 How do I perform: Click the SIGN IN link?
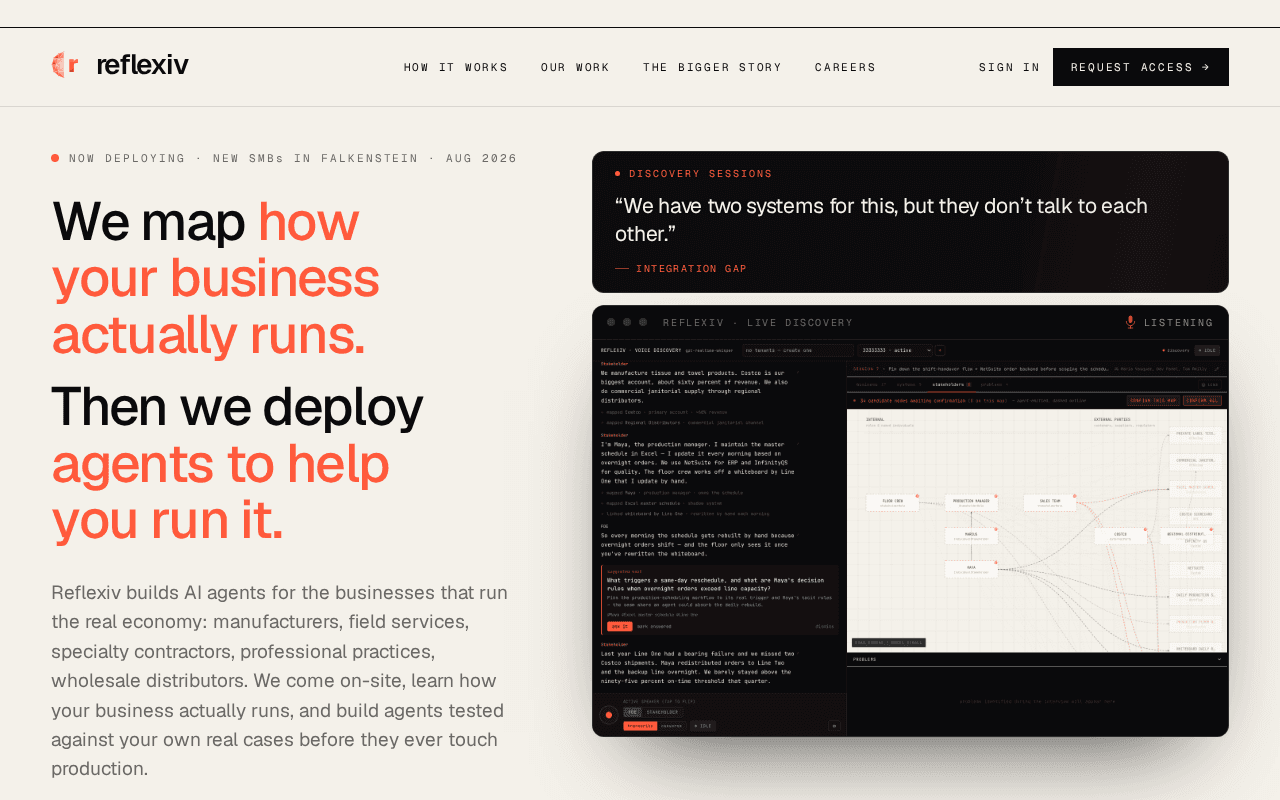coord(1009,68)
